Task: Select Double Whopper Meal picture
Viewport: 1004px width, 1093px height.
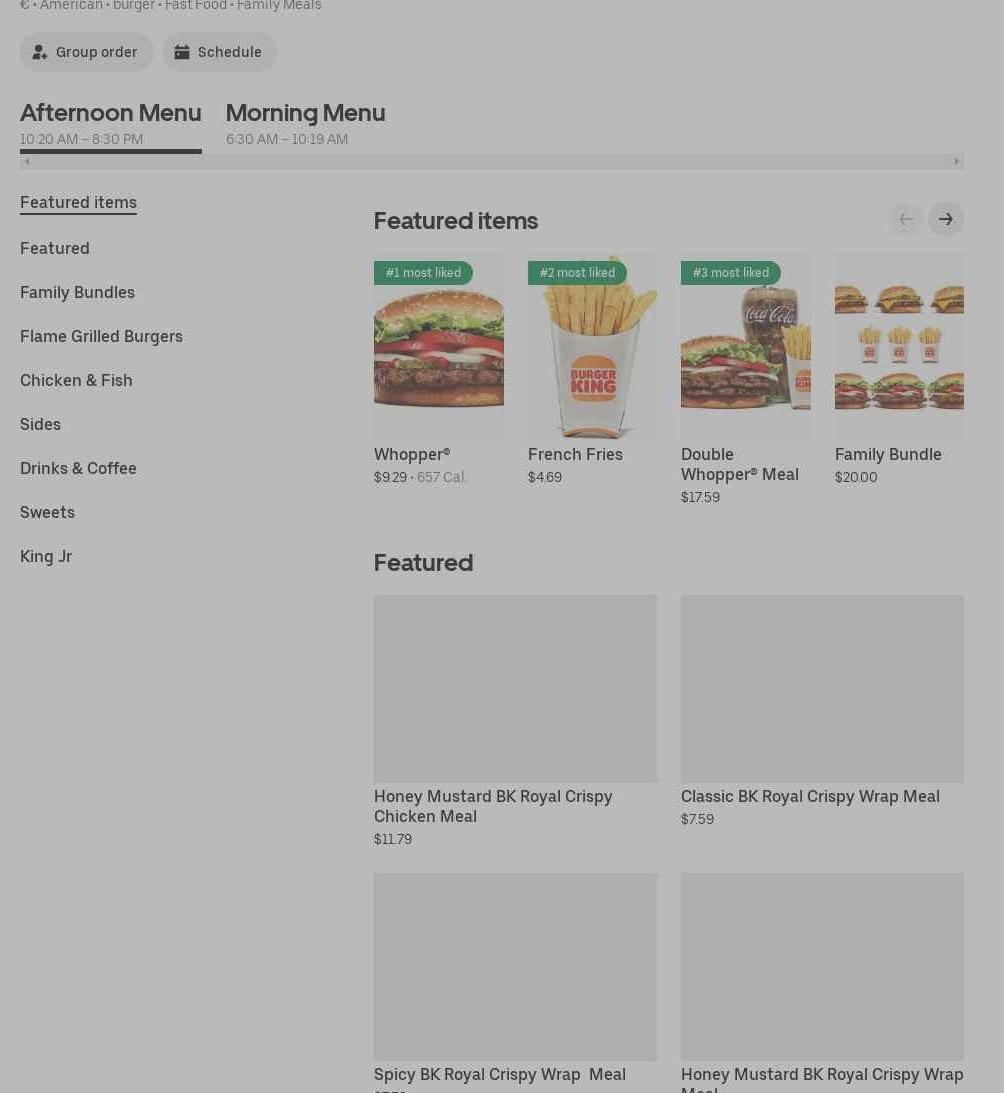Action: 745,346
